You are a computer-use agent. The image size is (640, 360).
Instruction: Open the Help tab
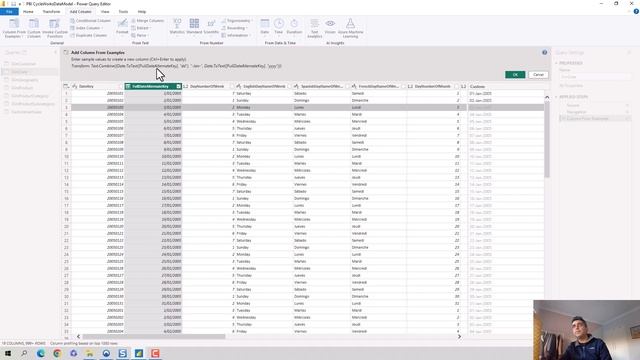pyautogui.click(x=142, y=11)
